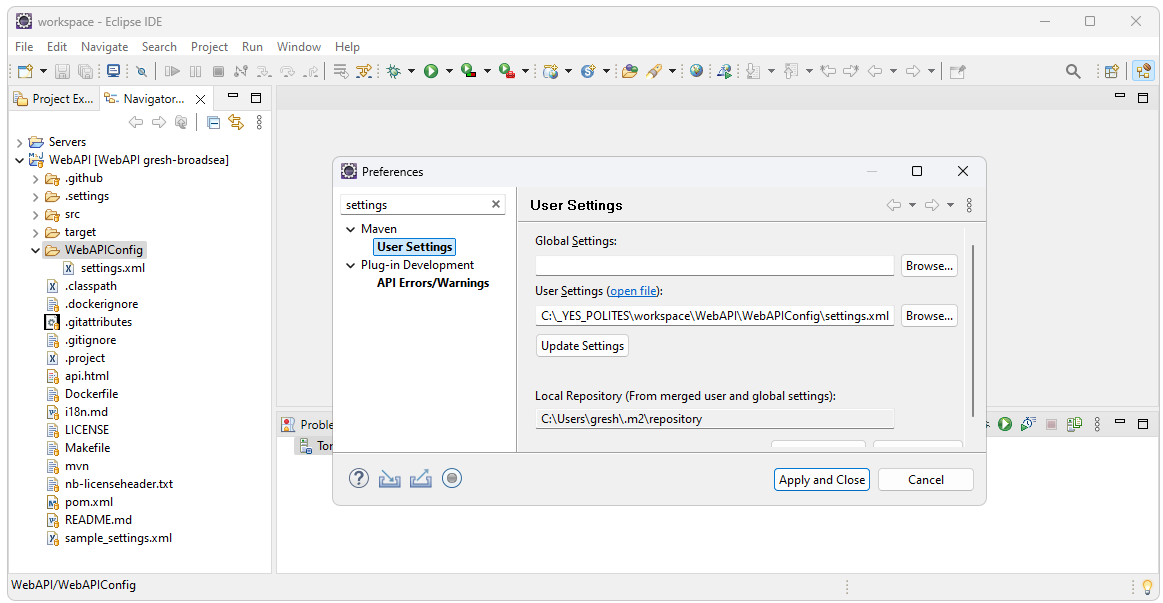1163x603 pixels.
Task: Click the Oomph preference recorder icon
Action: coord(452,478)
